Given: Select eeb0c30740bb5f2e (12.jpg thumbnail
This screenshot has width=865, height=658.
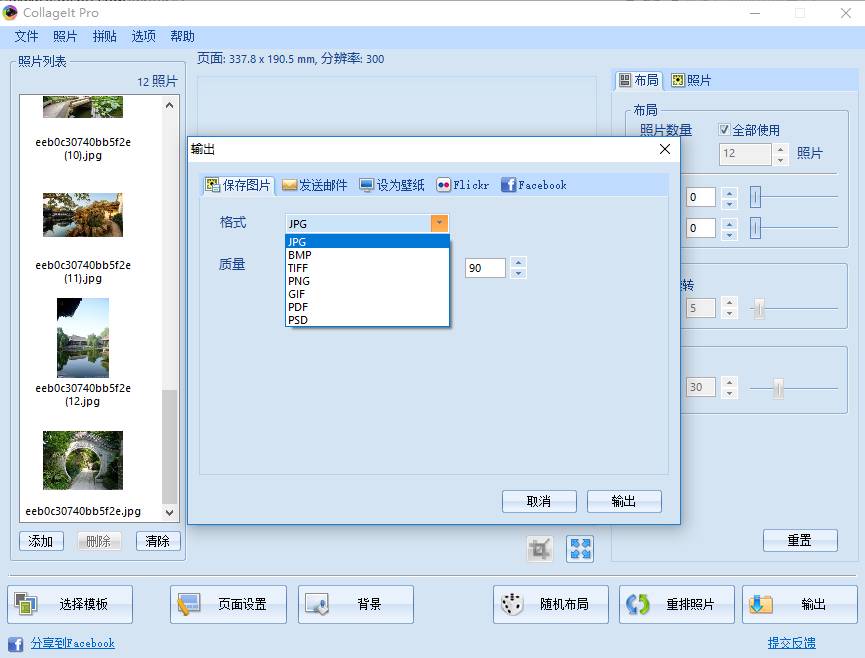Looking at the screenshot, I should 83,338.
